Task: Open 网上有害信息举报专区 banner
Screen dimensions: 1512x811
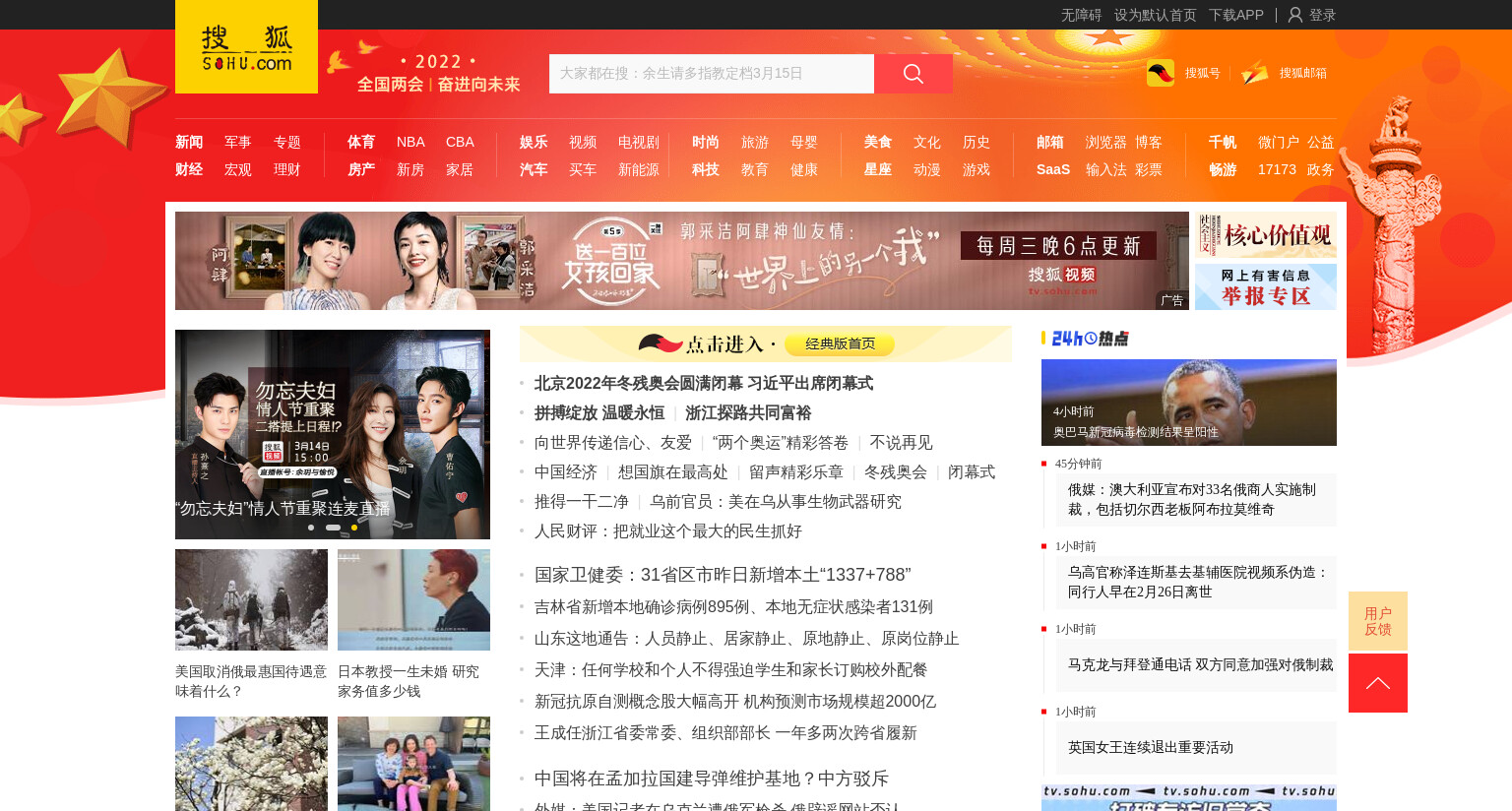Action: tap(1266, 286)
